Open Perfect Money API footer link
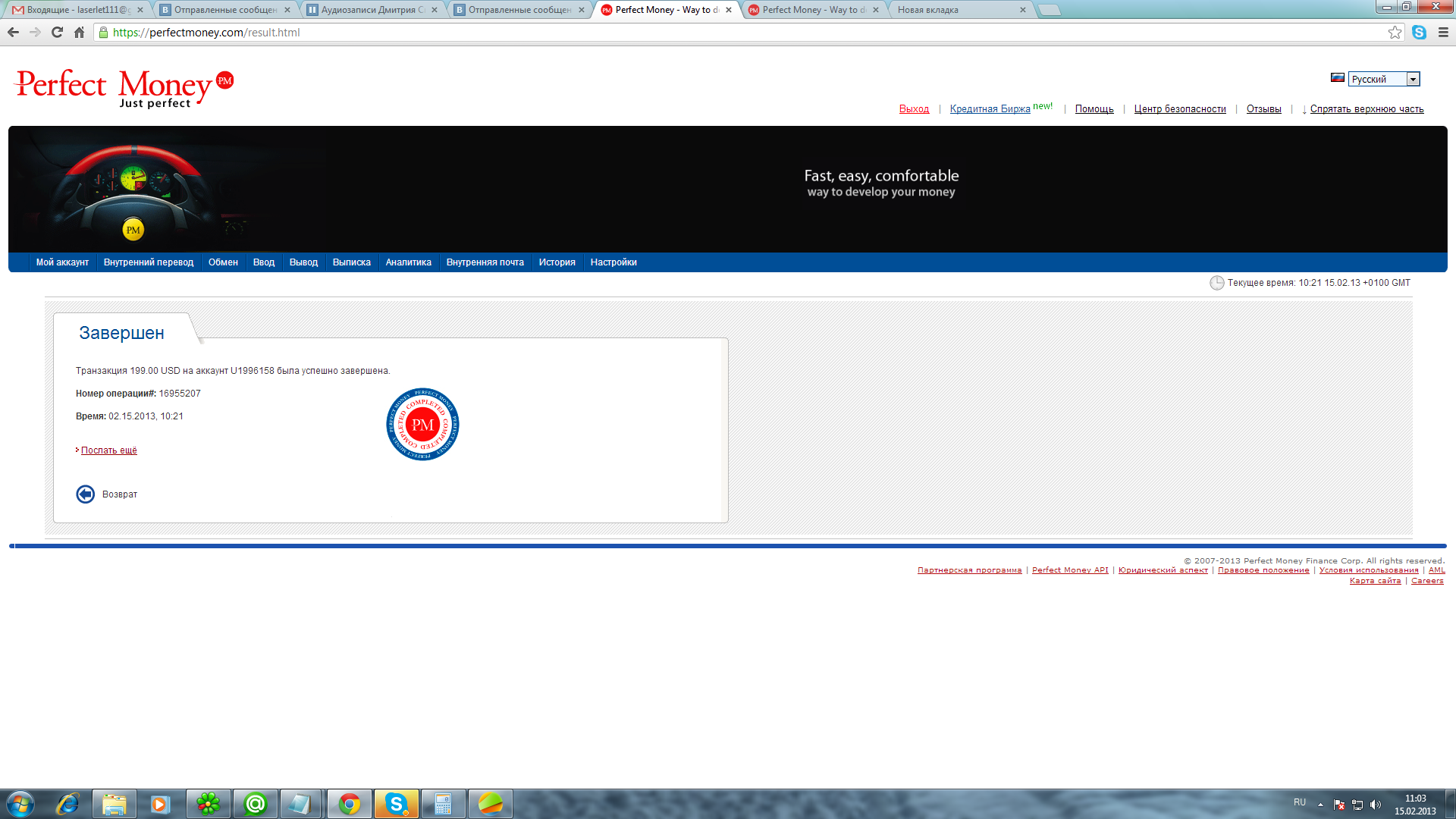 [1070, 570]
